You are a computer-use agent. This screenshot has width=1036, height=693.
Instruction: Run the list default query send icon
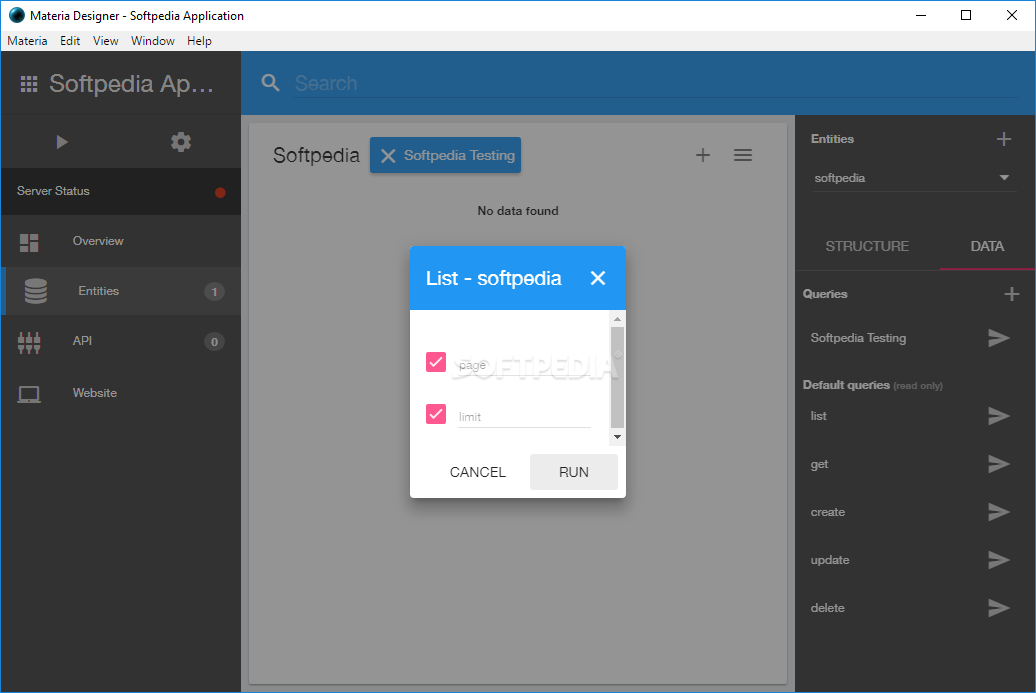pos(998,416)
